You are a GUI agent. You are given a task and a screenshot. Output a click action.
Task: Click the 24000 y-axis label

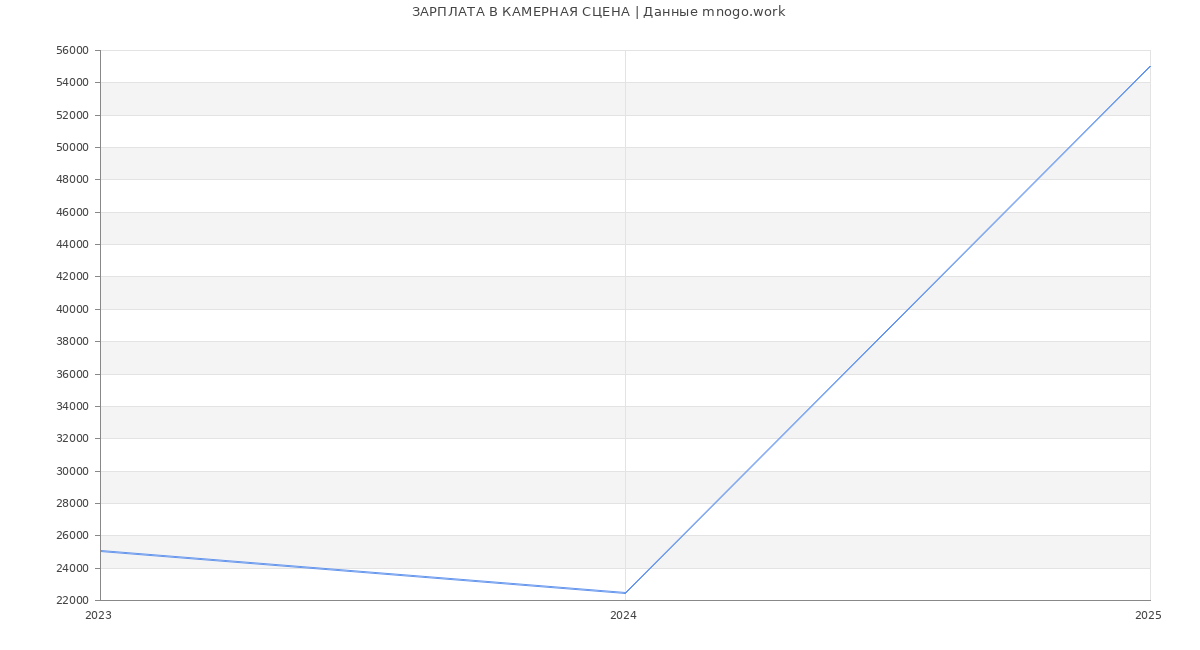72,569
